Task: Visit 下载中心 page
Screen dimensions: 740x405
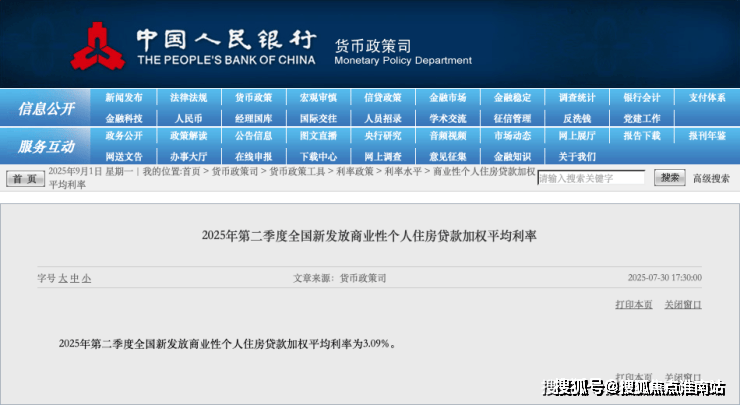Action: 318,156
